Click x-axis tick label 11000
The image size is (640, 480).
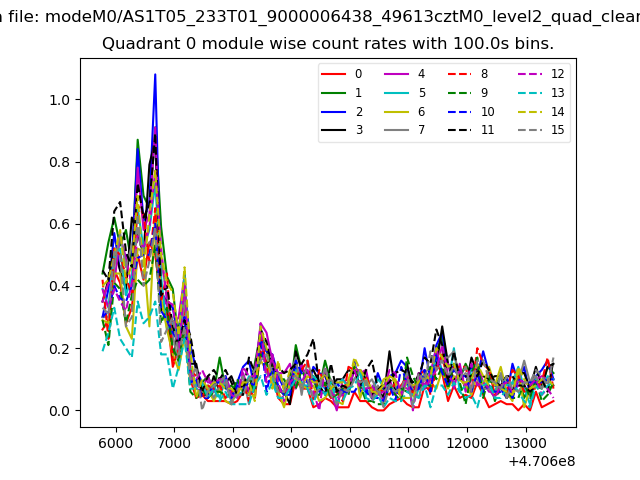click(x=408, y=443)
